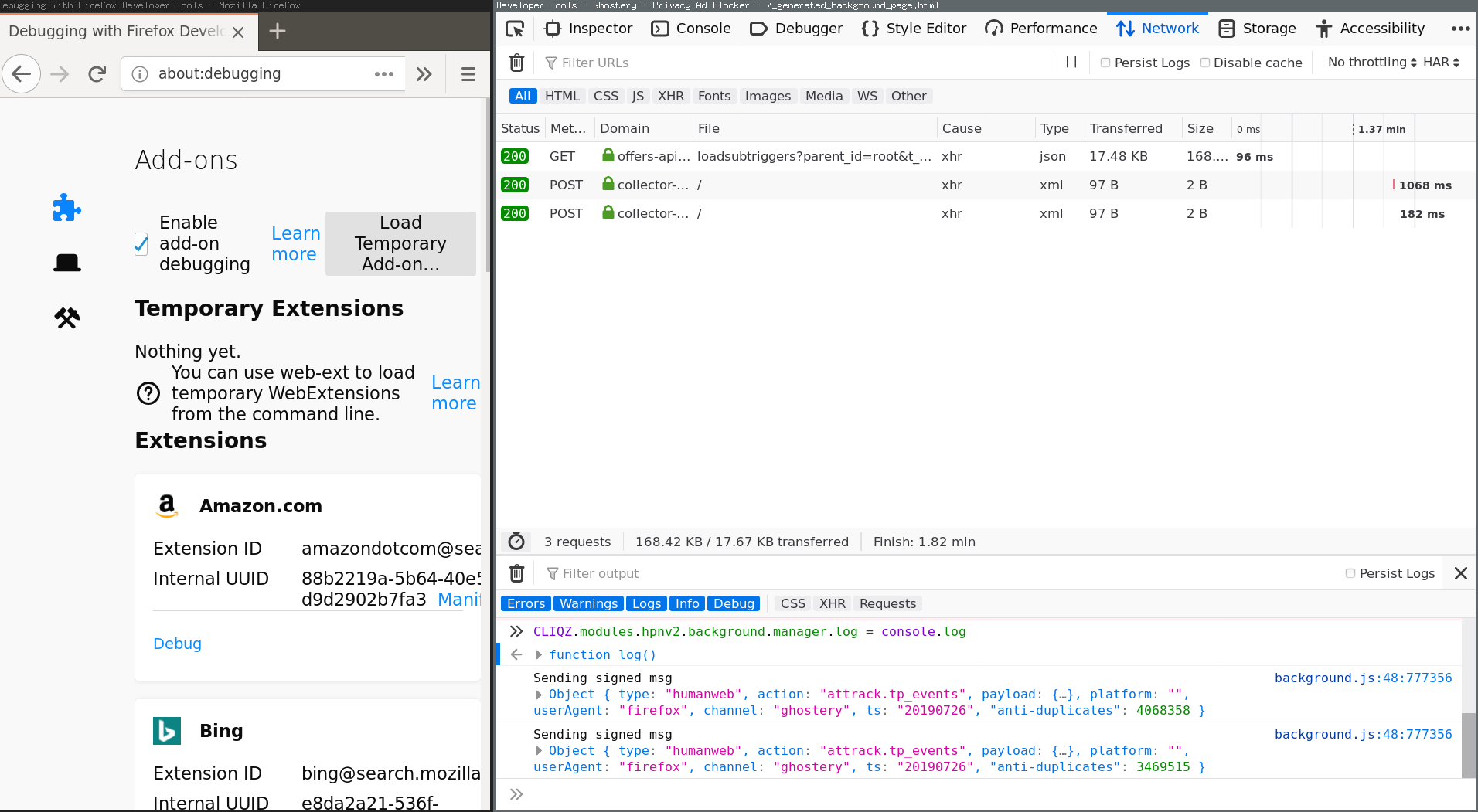Open the No throttling dropdown
This screenshot has height=812, width=1478.
tap(1372, 62)
